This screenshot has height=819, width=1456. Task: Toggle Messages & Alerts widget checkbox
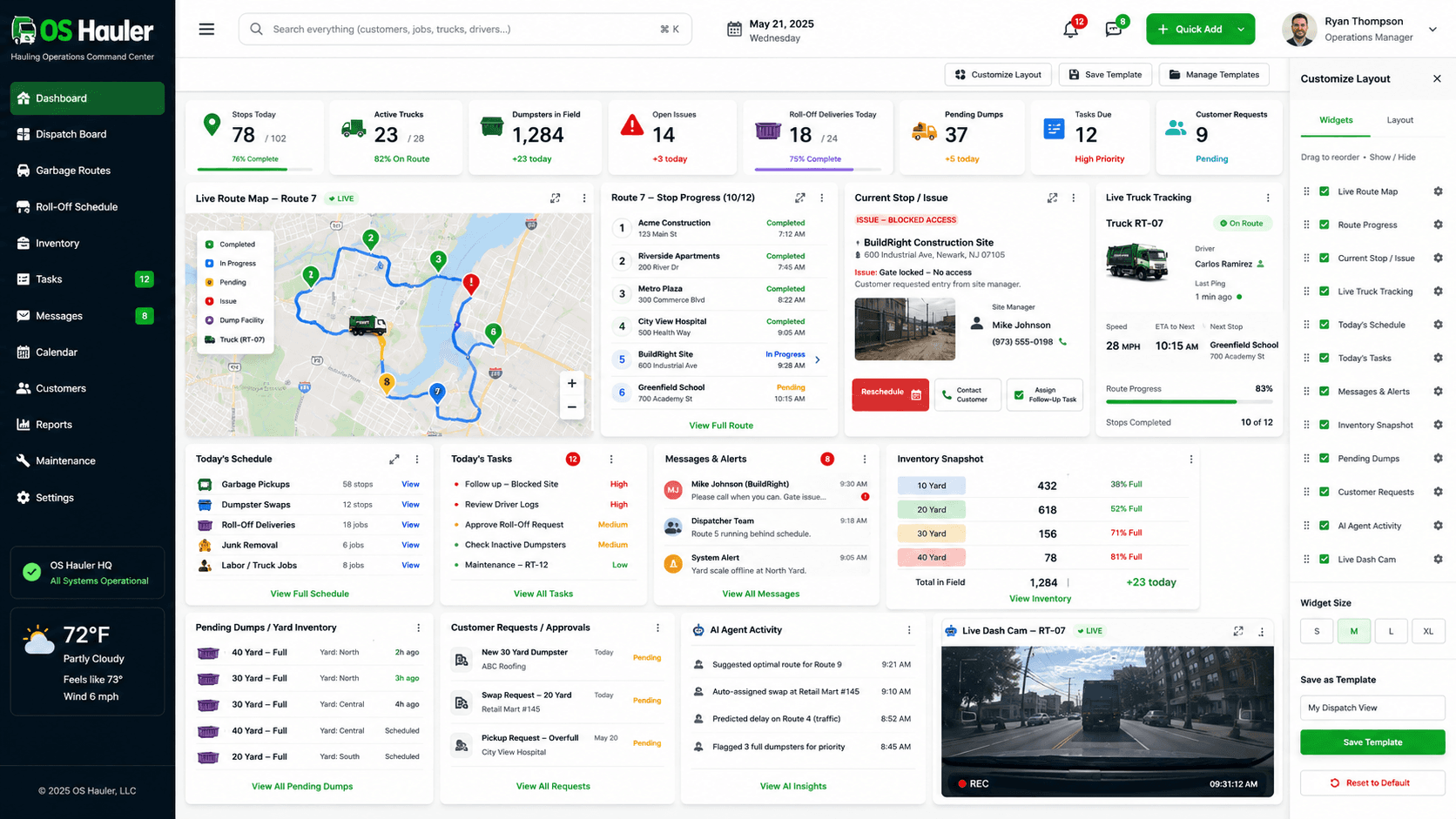tap(1325, 392)
